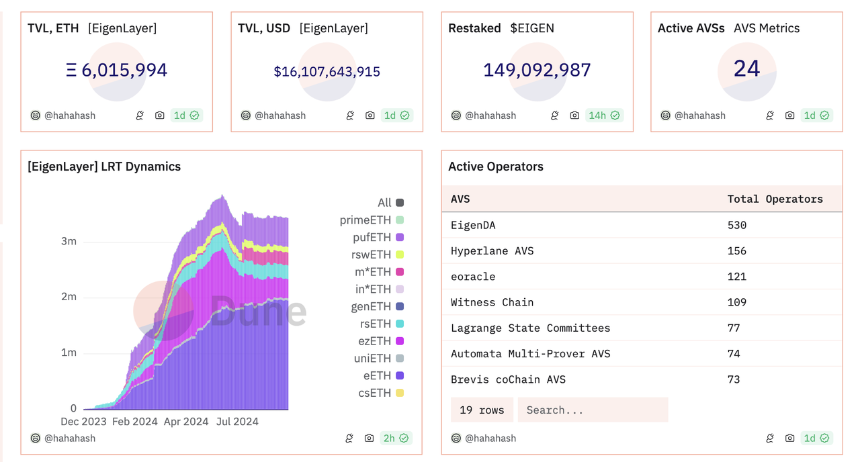
Task: Click the camera icon on TVL, ETH card
Action: coord(160,115)
